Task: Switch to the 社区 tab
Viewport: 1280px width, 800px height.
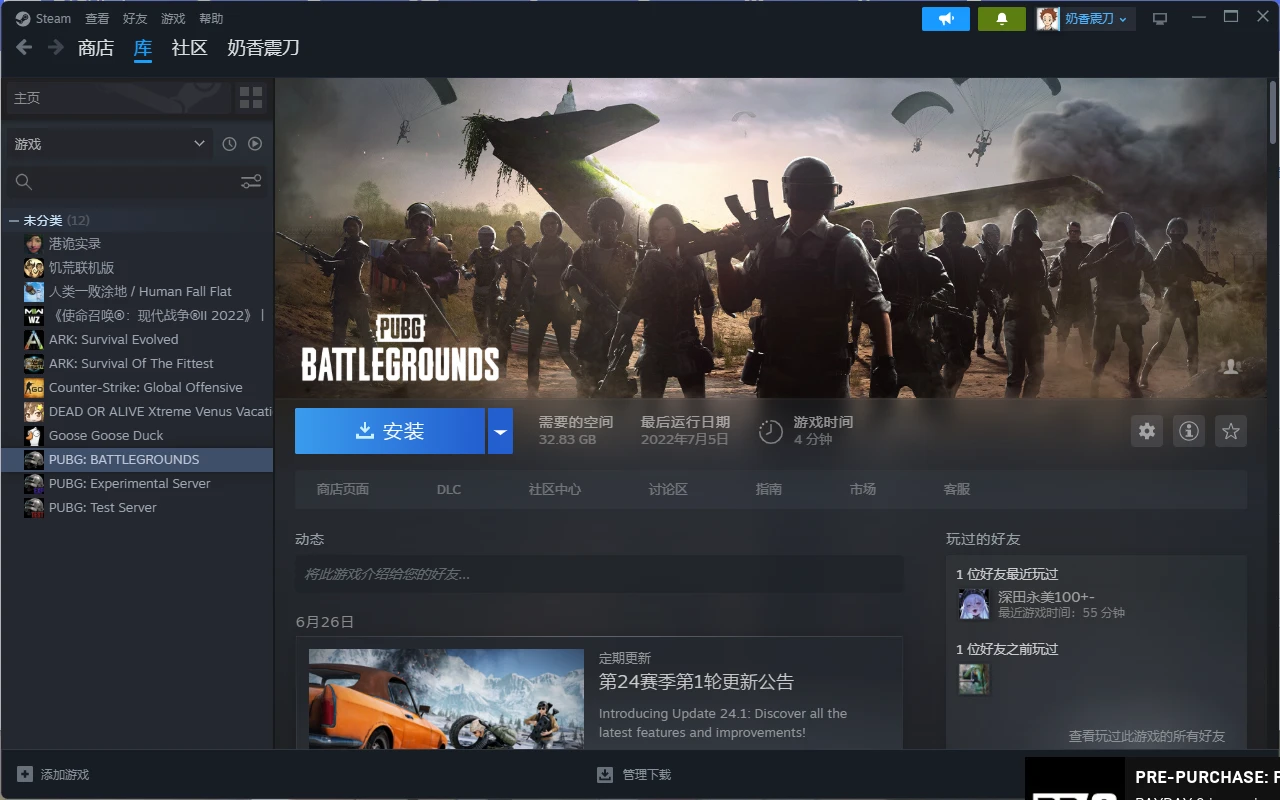Action: point(189,47)
